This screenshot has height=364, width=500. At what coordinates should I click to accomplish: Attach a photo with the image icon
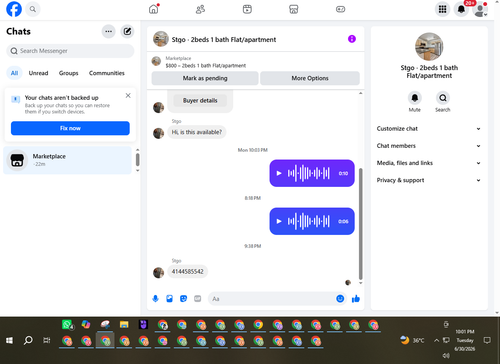pos(169,299)
